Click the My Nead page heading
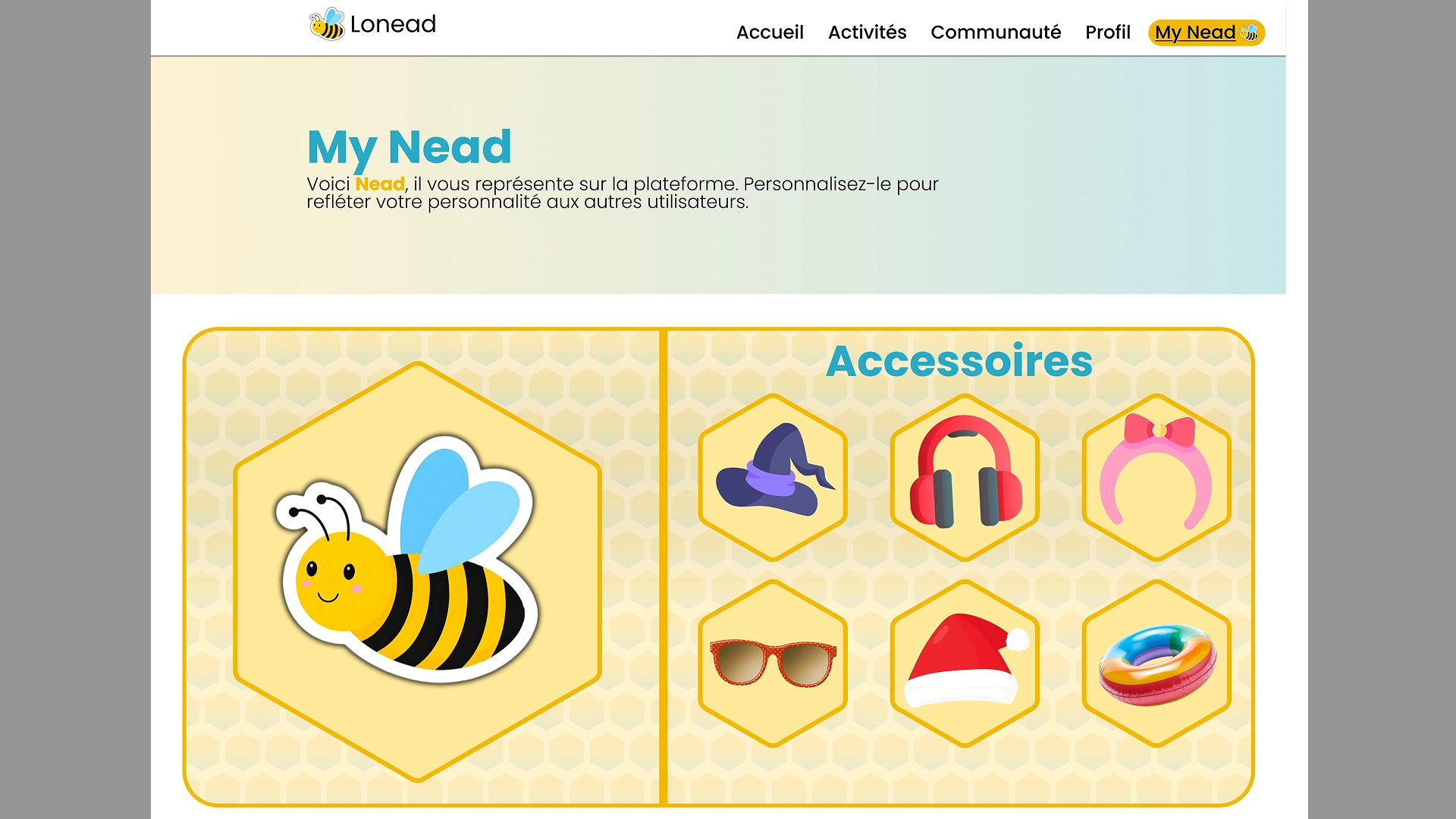The image size is (1456, 819). click(409, 146)
